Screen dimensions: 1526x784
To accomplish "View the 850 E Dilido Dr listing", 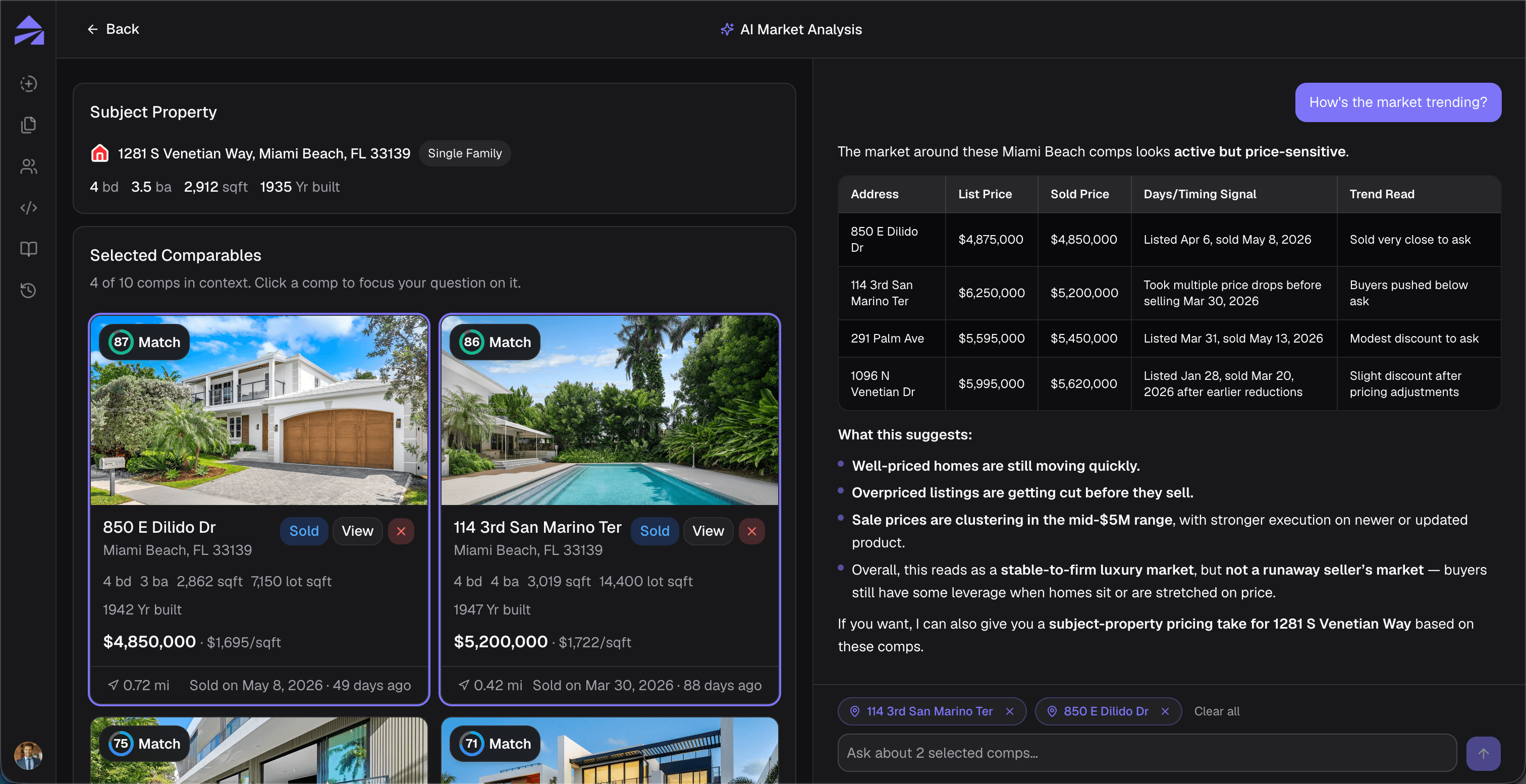I will click(357, 531).
